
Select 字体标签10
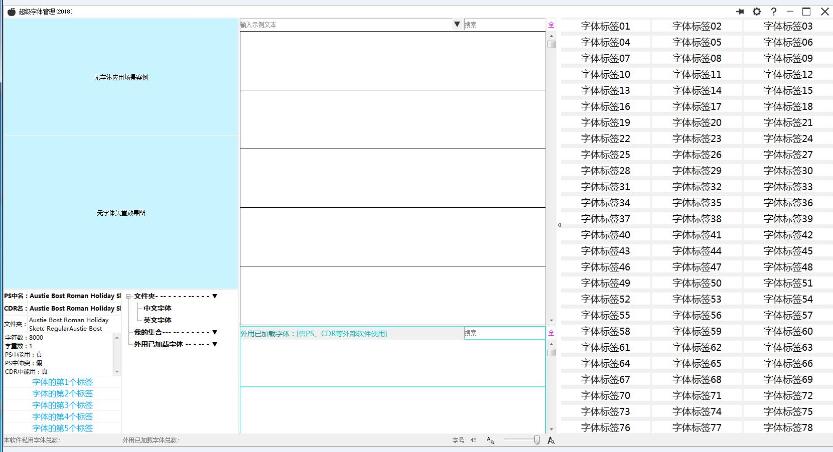(x=605, y=74)
